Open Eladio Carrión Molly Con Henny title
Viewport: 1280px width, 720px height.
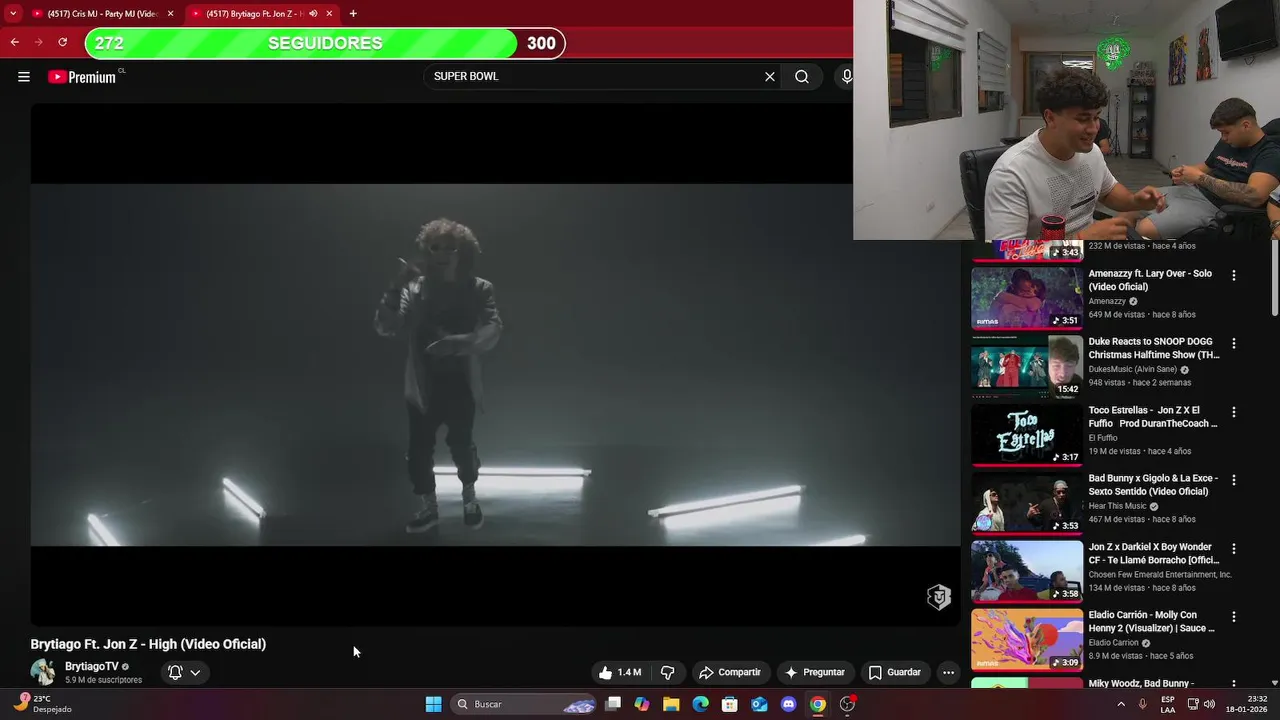(1151, 622)
